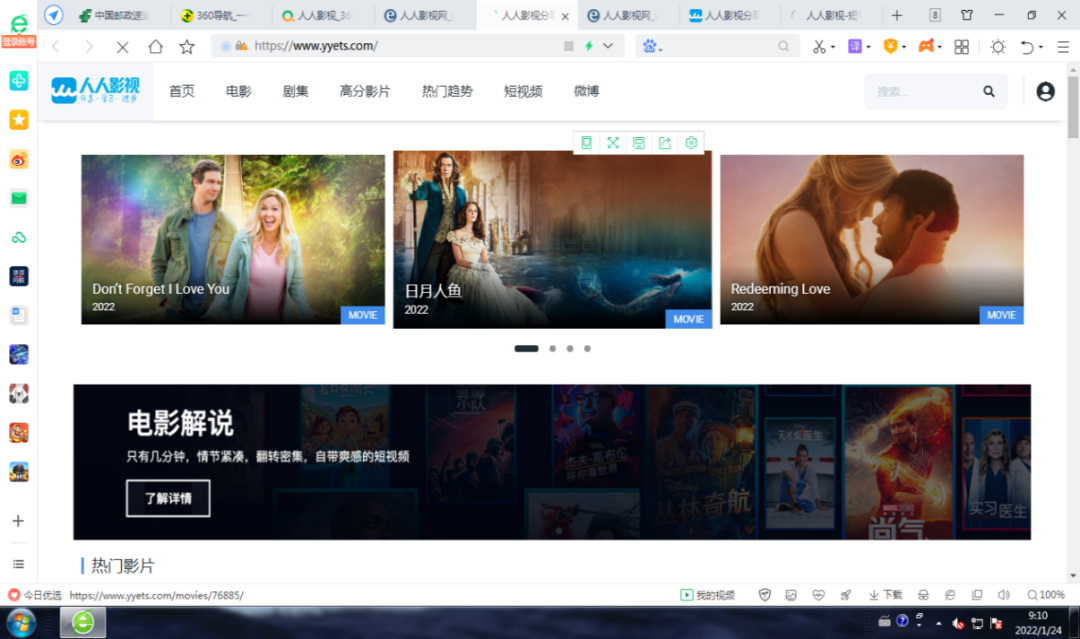Viewport: 1080px width, 639px height.
Task: Open the 剧集 navigation item
Action: tap(295, 91)
